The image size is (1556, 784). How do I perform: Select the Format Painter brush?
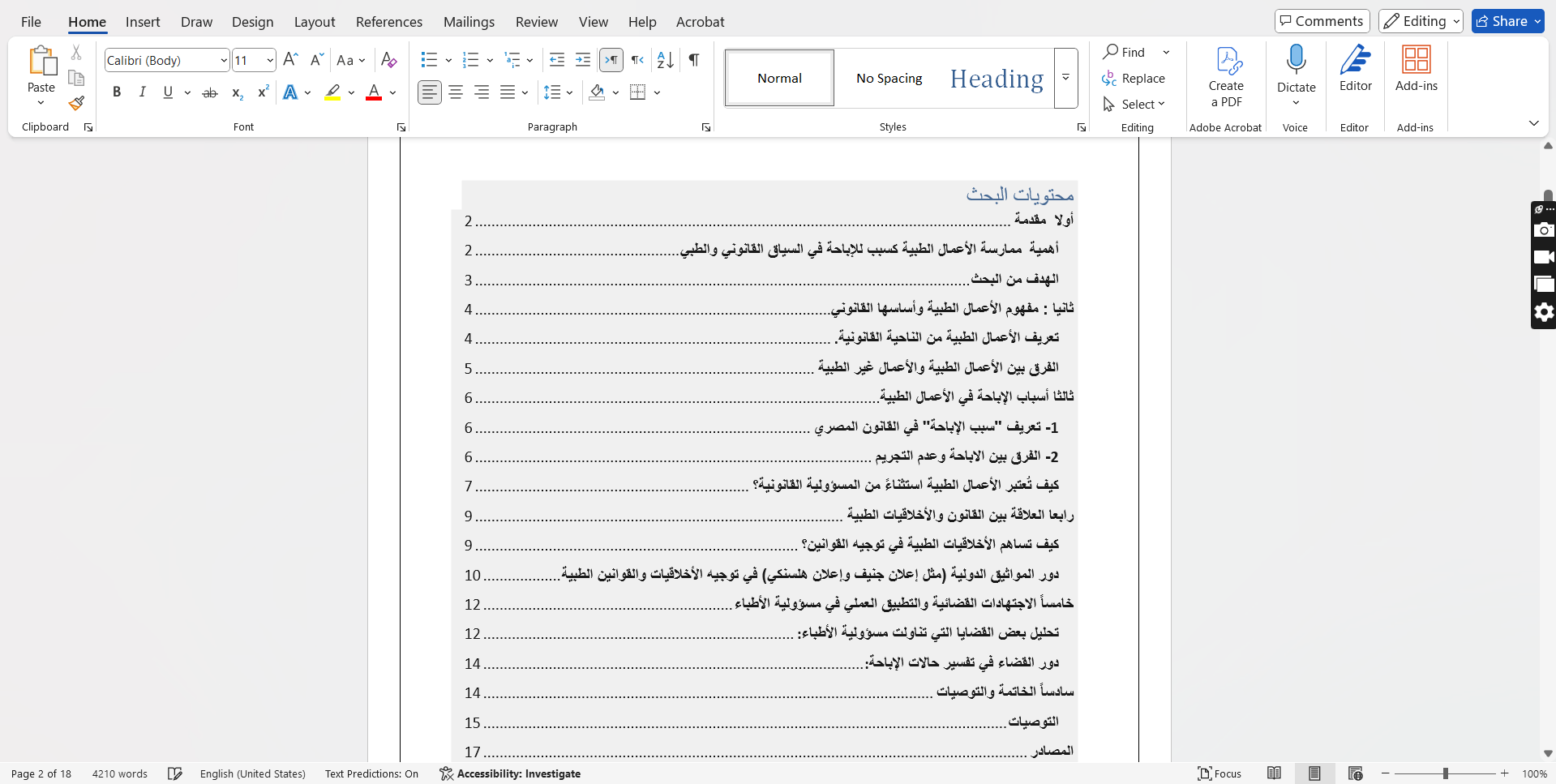pos(76,103)
